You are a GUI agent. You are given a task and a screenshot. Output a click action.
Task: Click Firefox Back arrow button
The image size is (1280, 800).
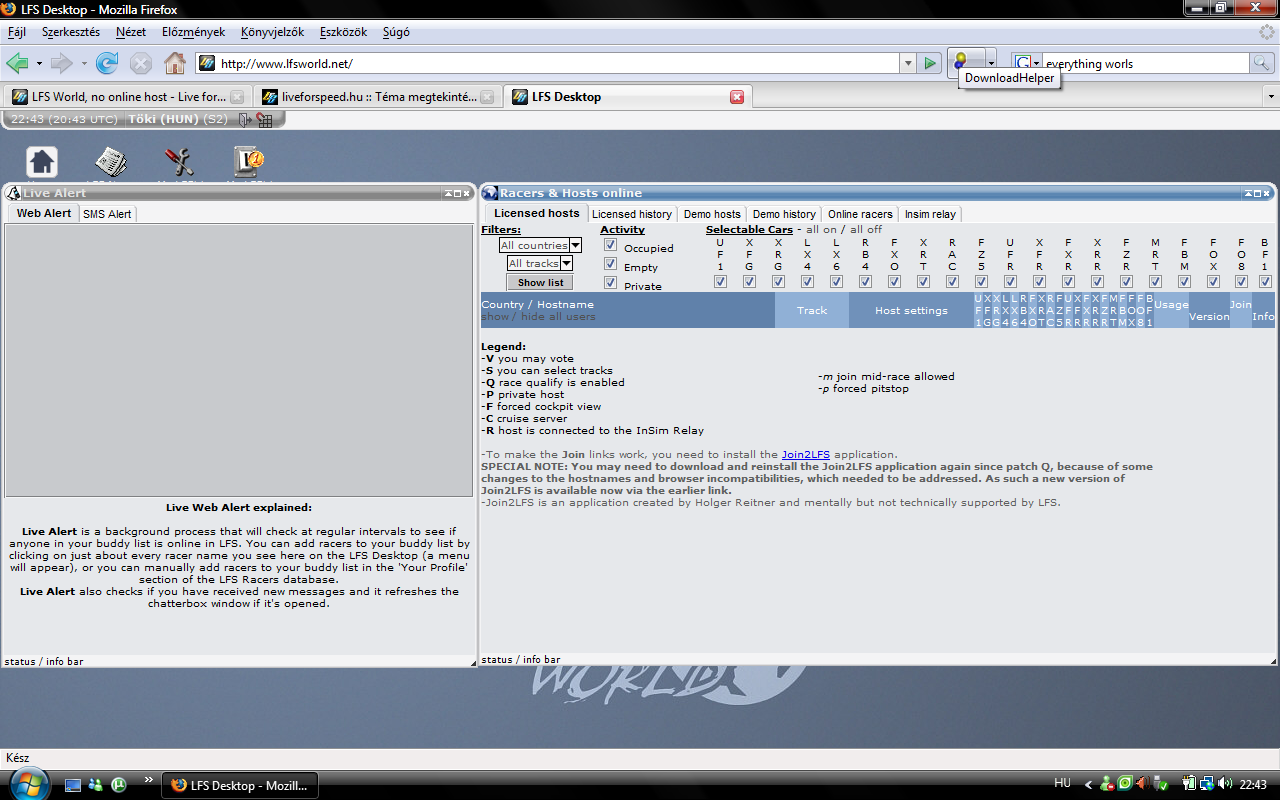pos(17,64)
